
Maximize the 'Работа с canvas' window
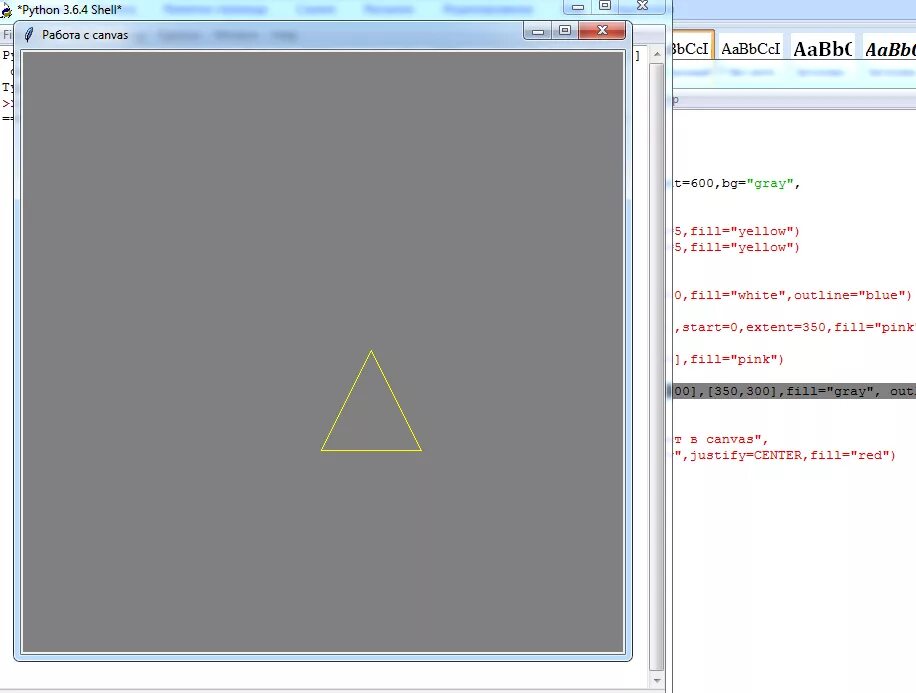[564, 30]
